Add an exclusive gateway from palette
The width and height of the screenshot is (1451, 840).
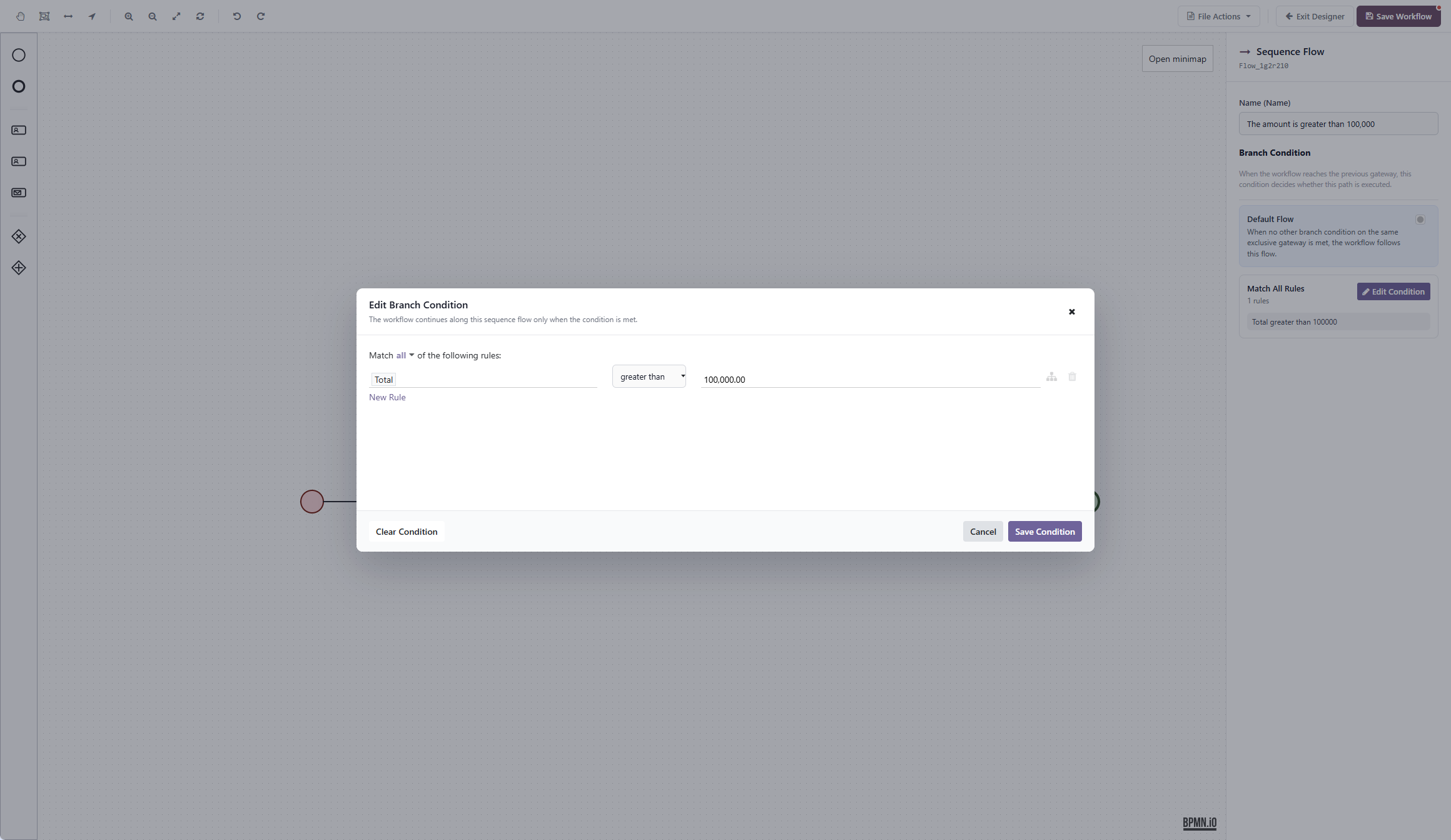pos(19,236)
